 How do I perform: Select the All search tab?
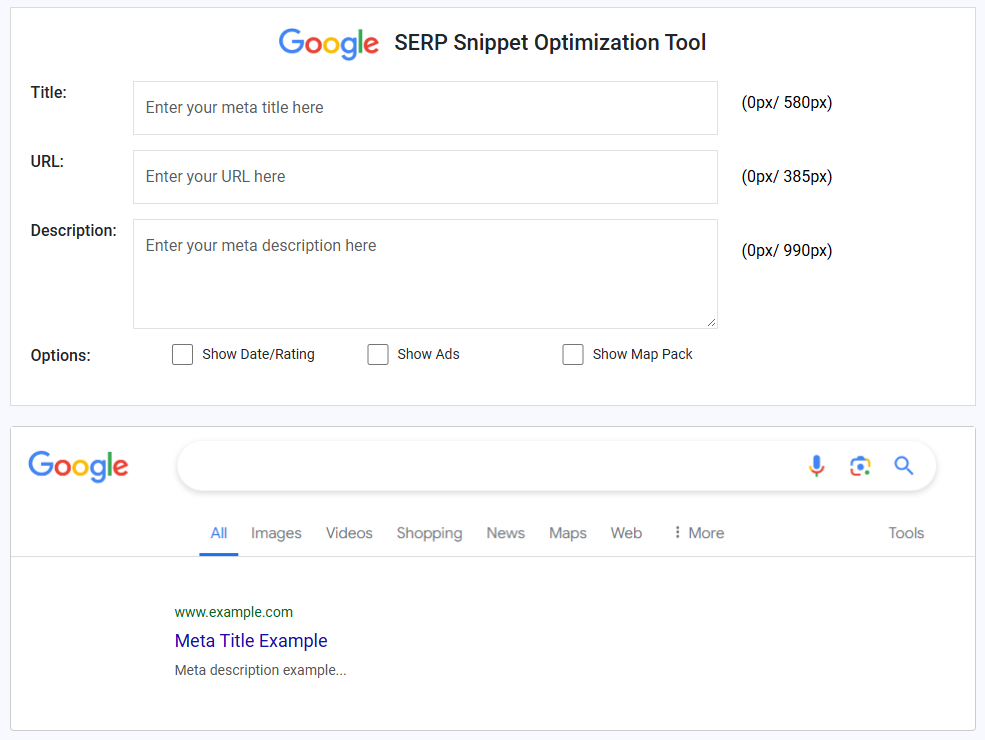pos(219,533)
